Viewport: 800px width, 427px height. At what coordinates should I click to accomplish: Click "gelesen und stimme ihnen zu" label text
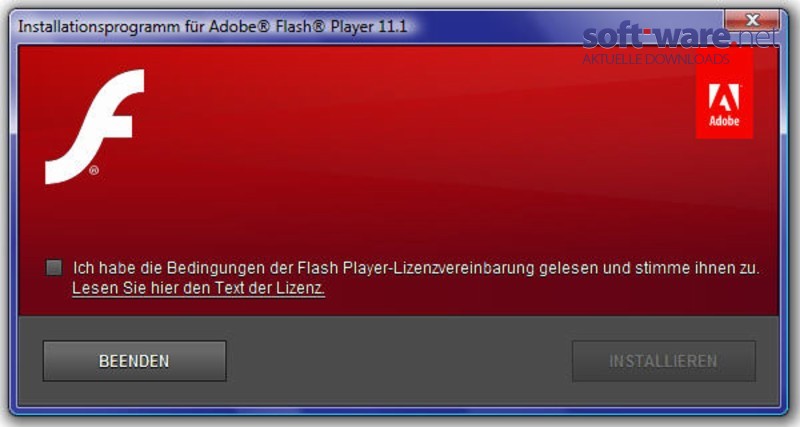[x=648, y=268]
